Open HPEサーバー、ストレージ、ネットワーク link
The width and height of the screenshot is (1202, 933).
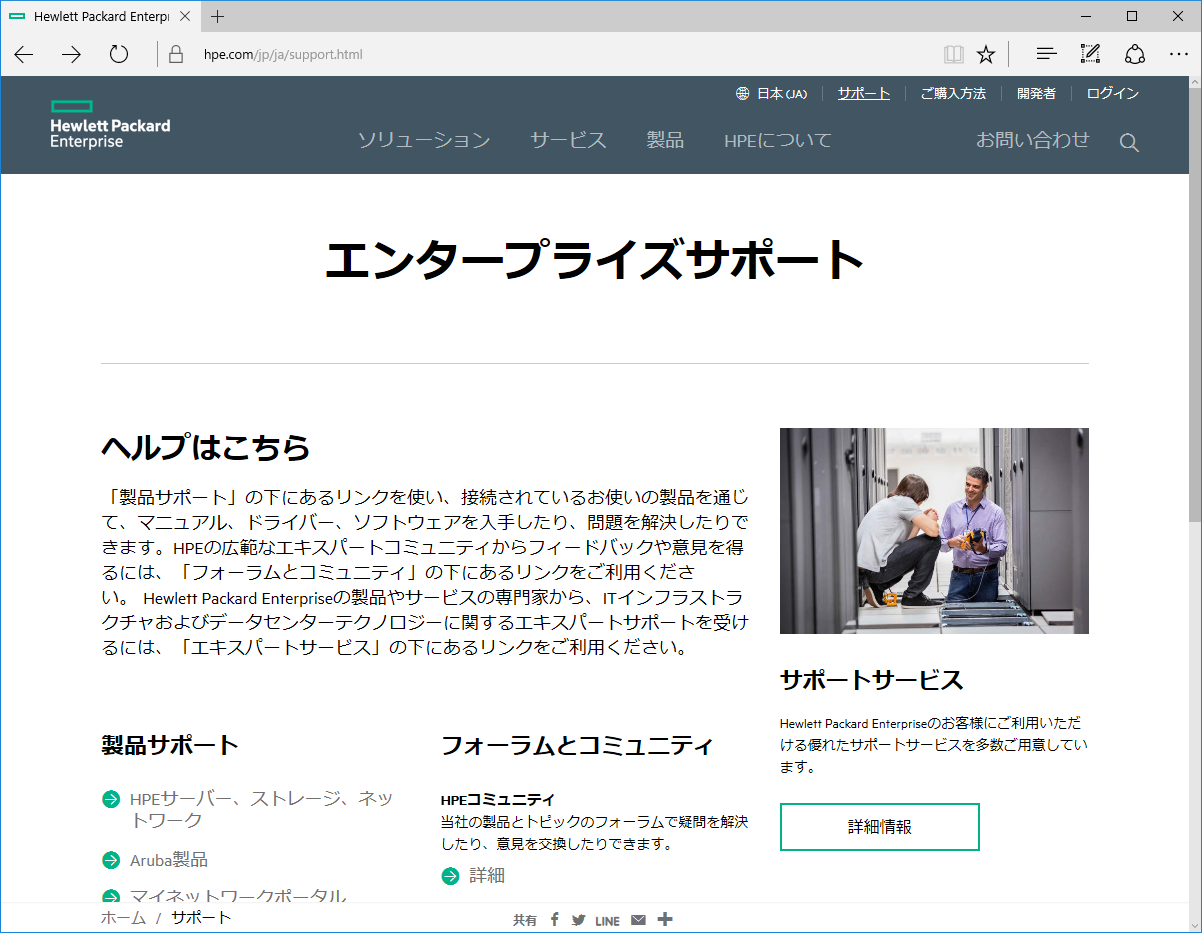[262, 809]
